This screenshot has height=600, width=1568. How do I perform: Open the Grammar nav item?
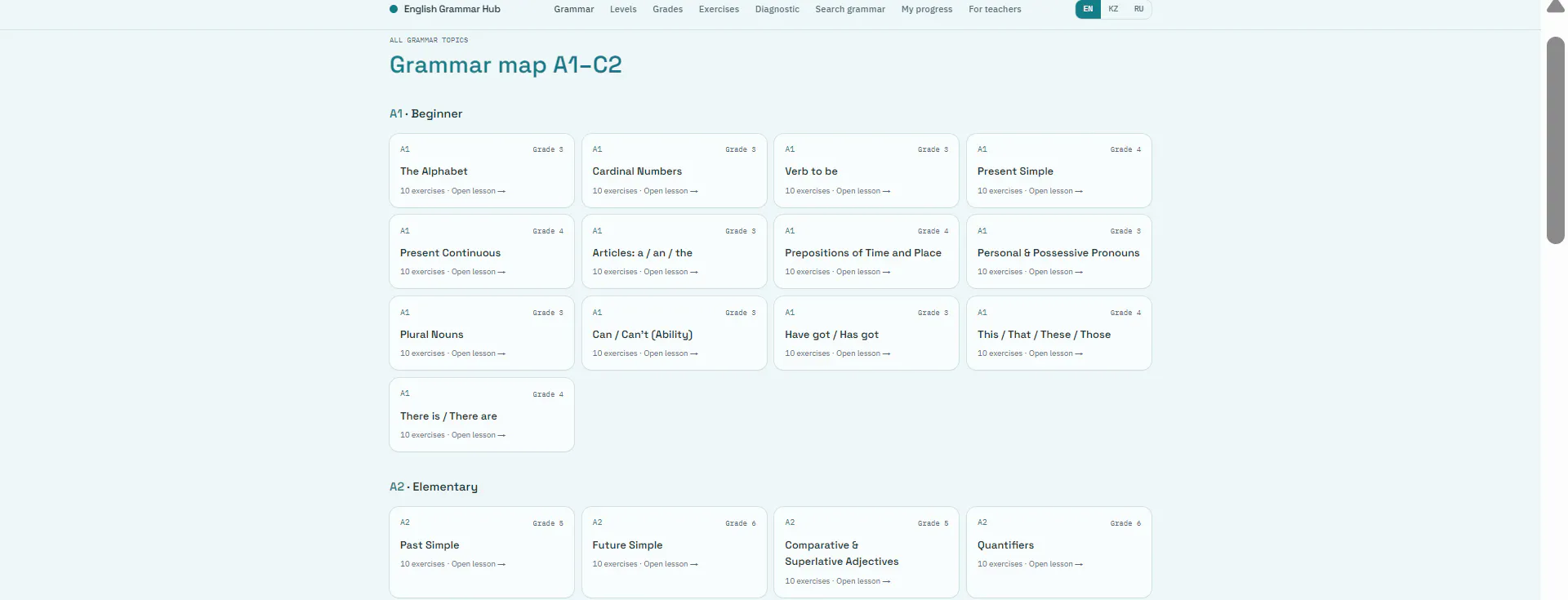click(x=574, y=9)
